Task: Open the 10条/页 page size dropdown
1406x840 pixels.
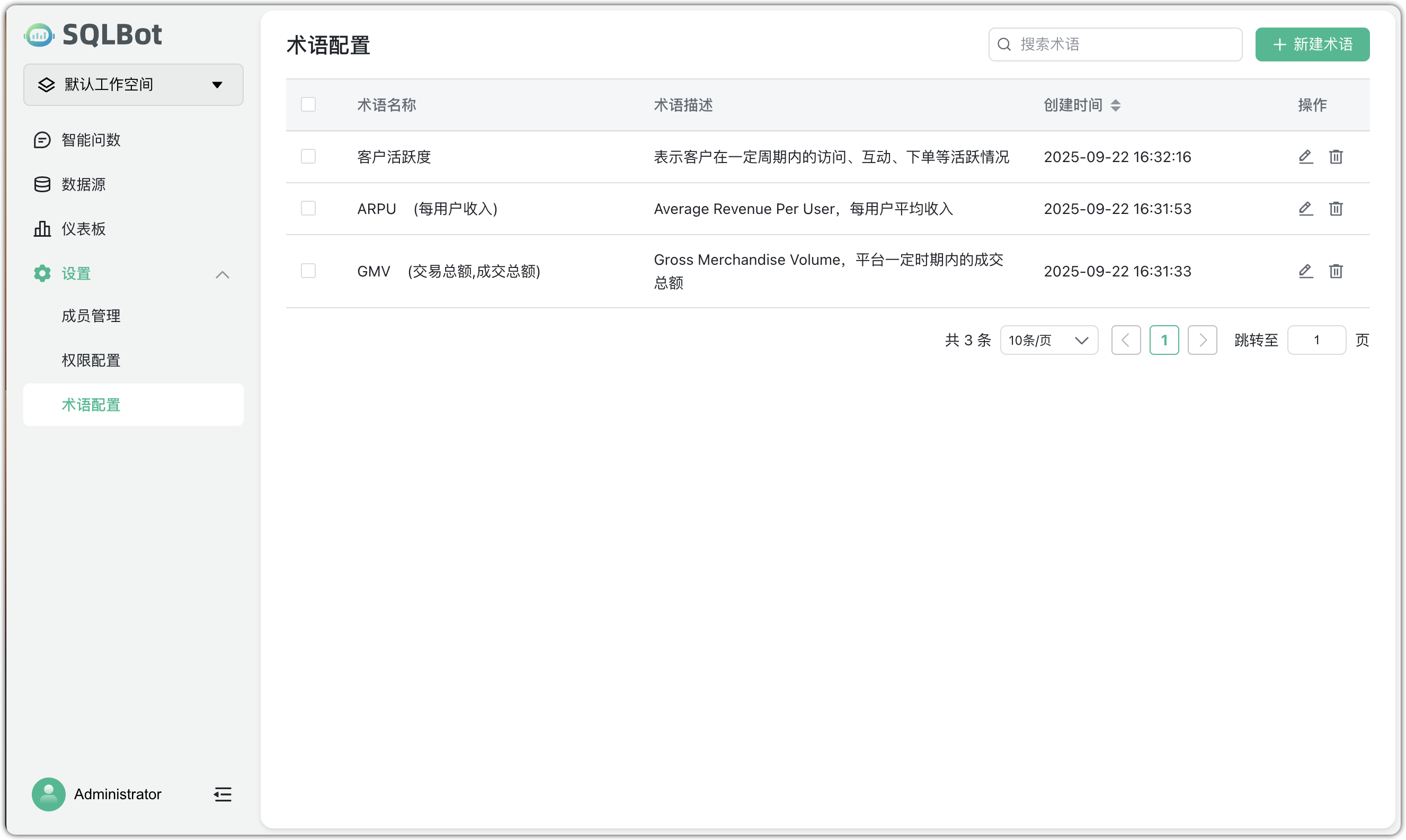Action: (1049, 339)
